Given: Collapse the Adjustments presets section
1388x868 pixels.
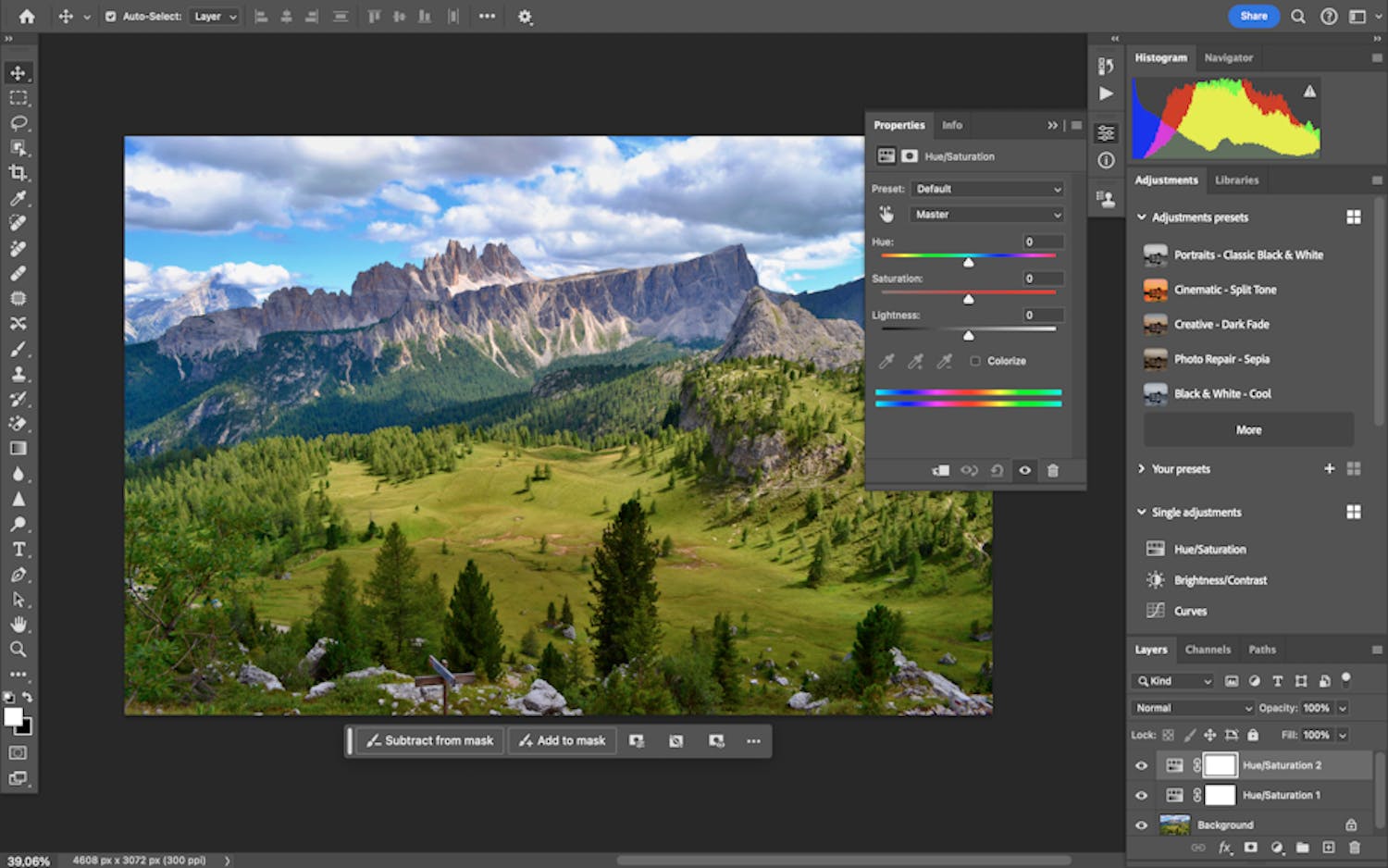Looking at the screenshot, I should click(x=1142, y=217).
